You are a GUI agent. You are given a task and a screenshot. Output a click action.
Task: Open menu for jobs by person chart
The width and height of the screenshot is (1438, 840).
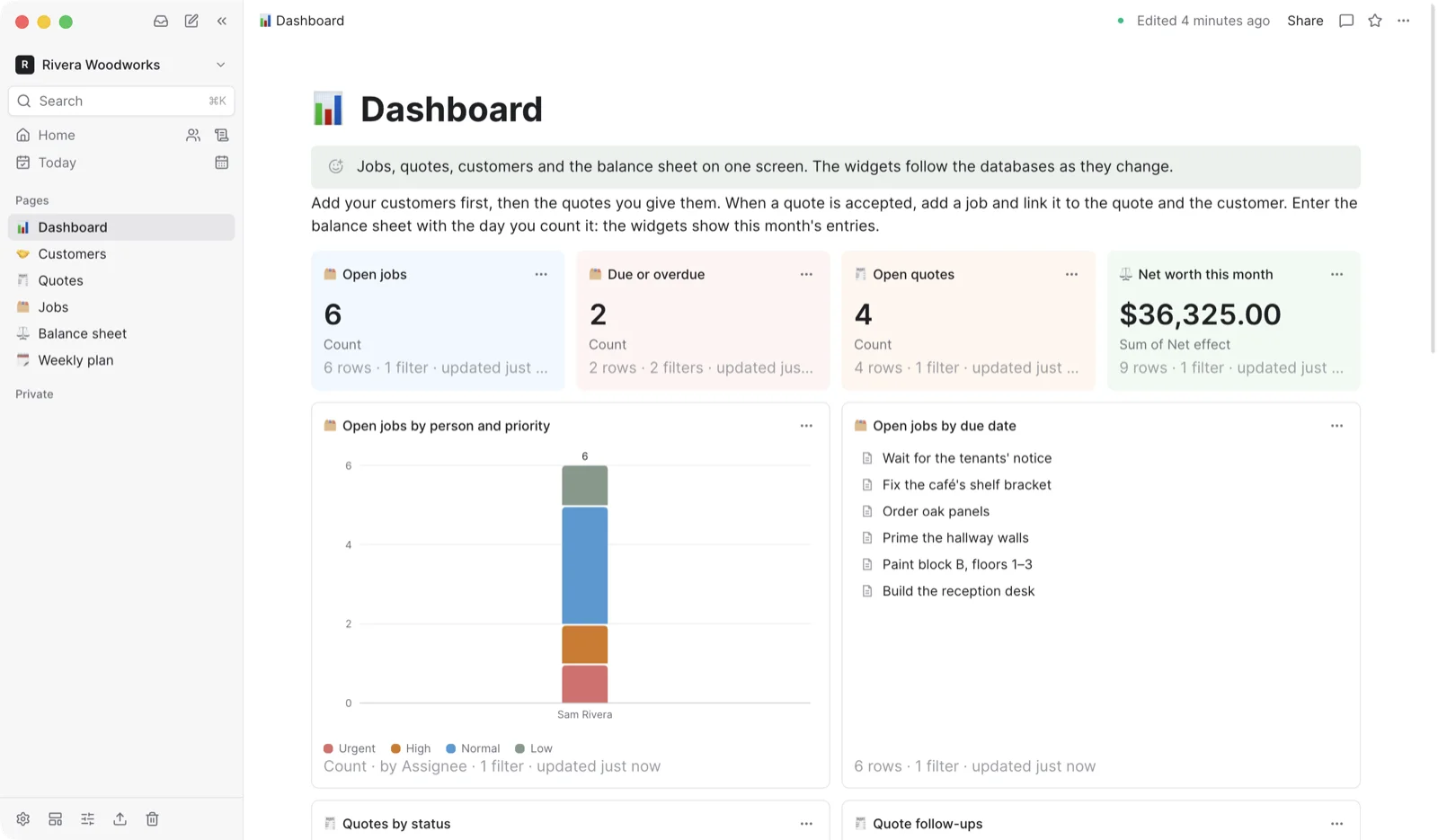[x=806, y=426]
